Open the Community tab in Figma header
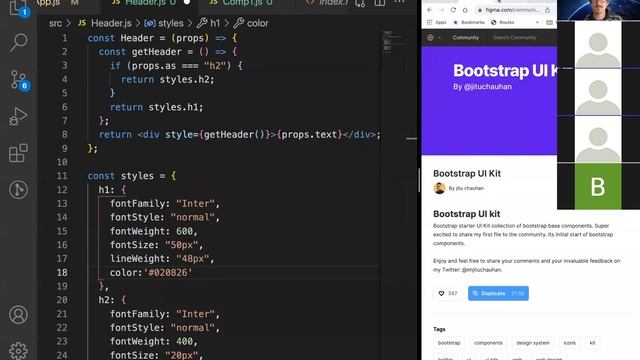Viewport: 640px width, 360px height. 465,38
